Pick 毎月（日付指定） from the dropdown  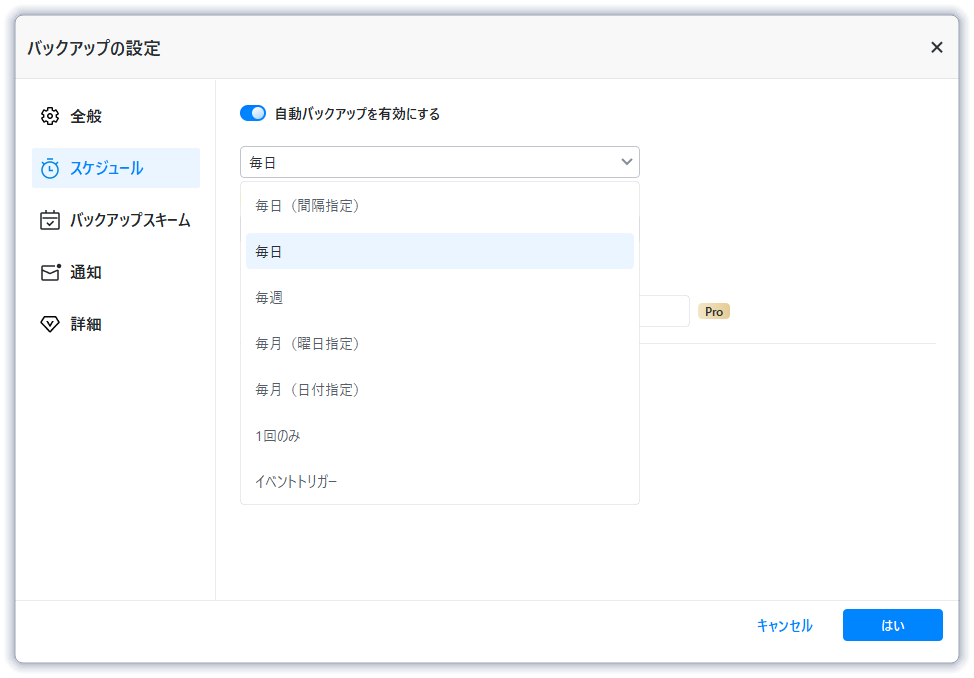click(307, 390)
